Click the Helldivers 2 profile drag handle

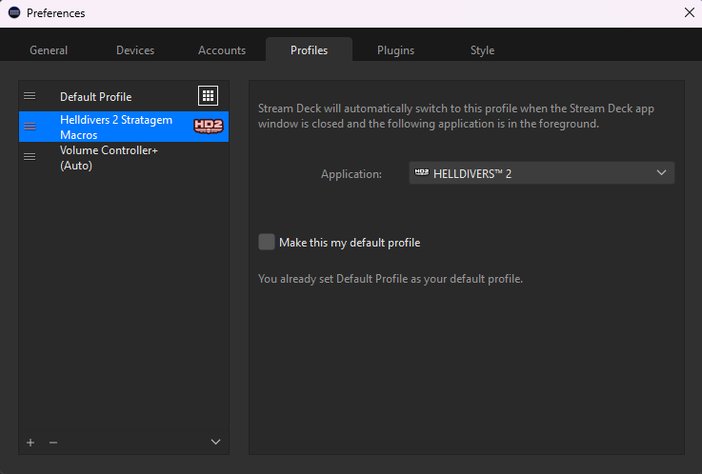(x=30, y=126)
